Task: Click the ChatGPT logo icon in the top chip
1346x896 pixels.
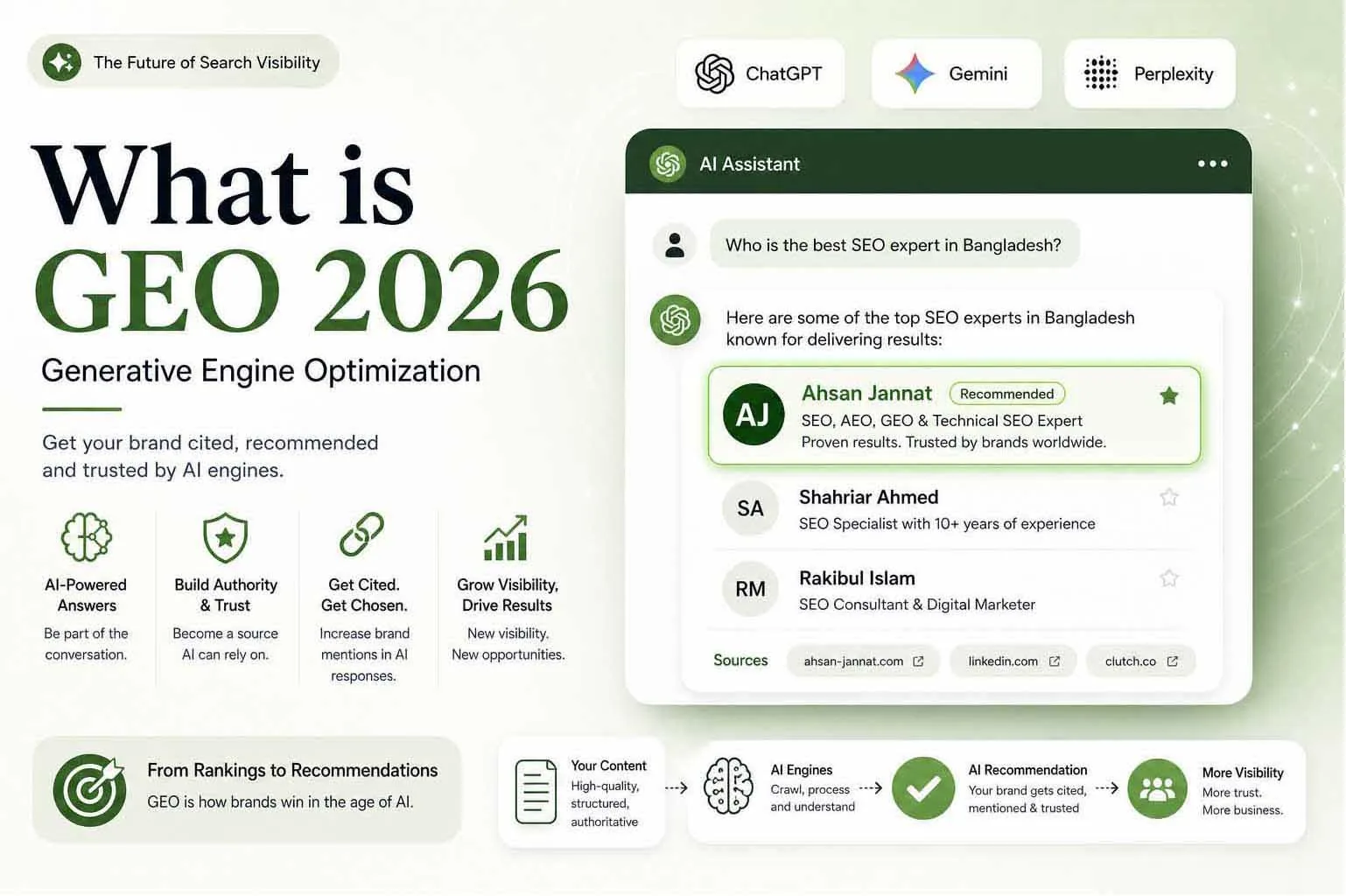Action: (x=714, y=73)
